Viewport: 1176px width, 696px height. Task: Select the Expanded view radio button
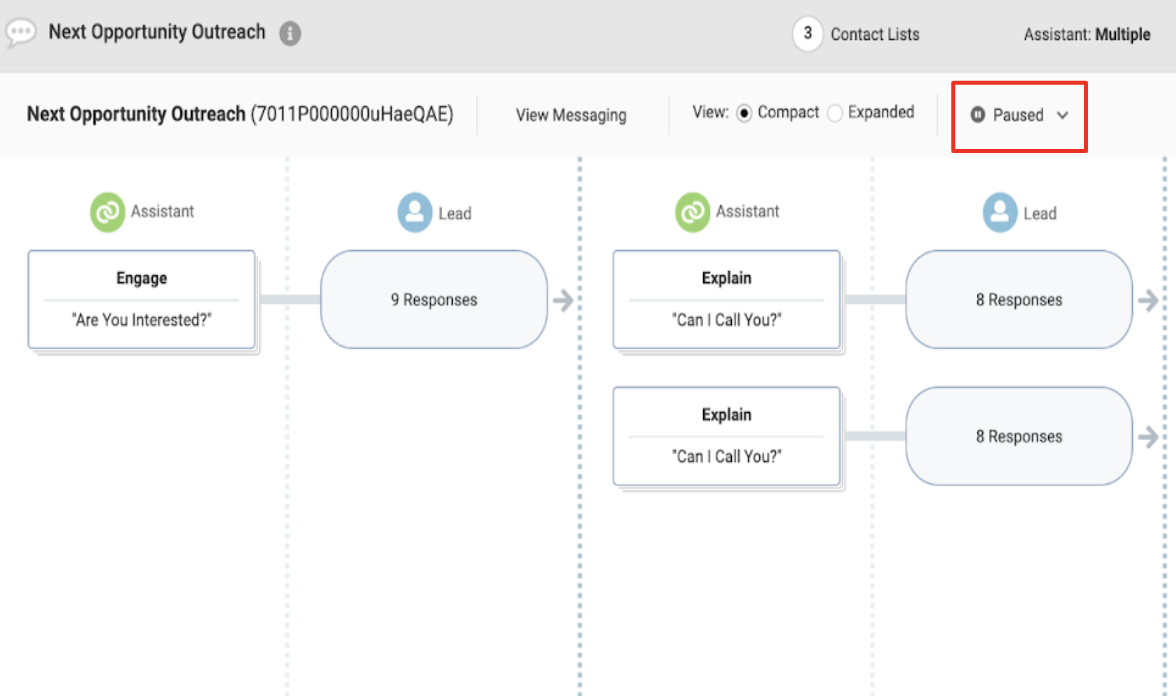[835, 113]
